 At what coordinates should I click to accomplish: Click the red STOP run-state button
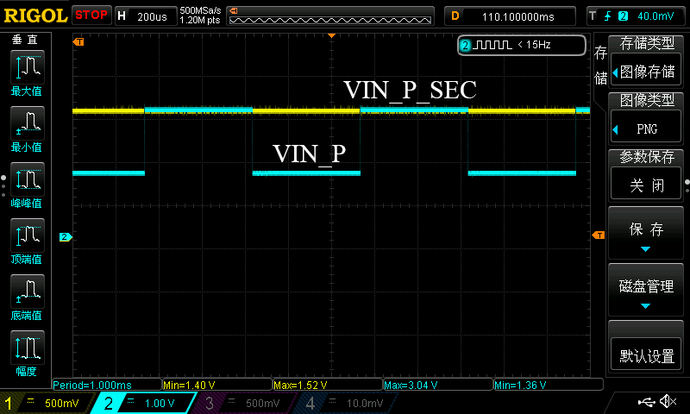pos(91,15)
